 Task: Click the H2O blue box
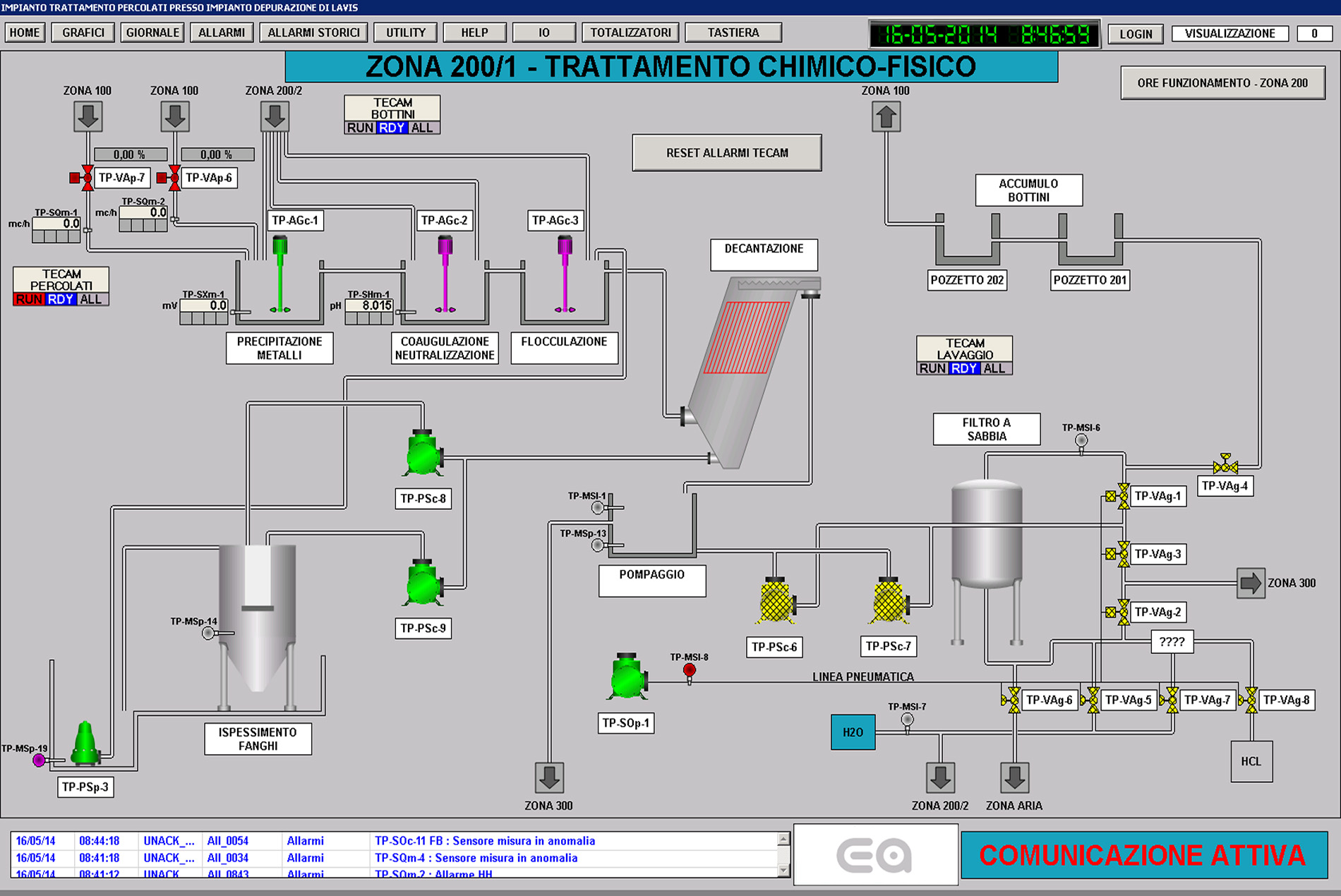[x=853, y=732]
